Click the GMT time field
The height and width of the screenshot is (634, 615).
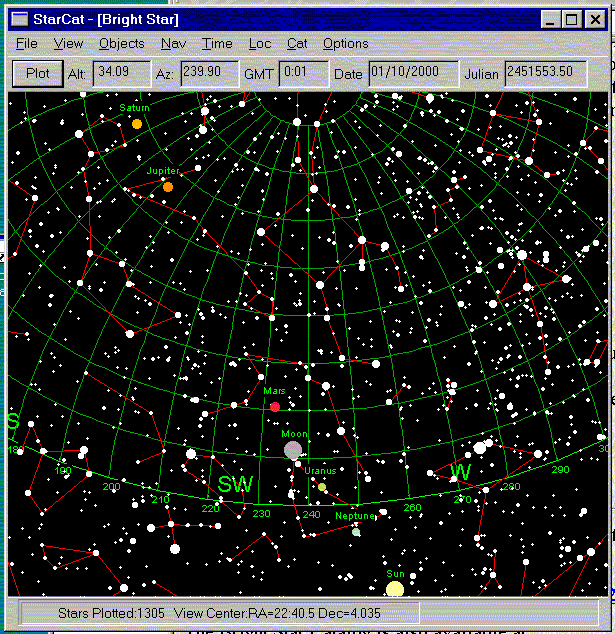(x=304, y=73)
